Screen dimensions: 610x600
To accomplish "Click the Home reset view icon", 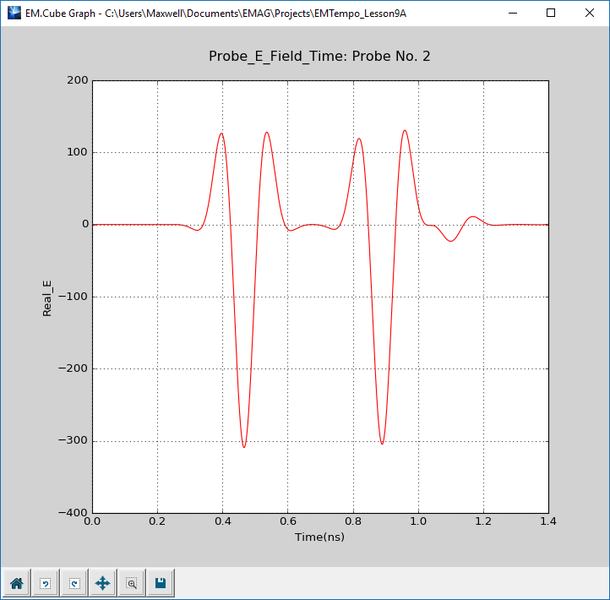I will click(17, 583).
